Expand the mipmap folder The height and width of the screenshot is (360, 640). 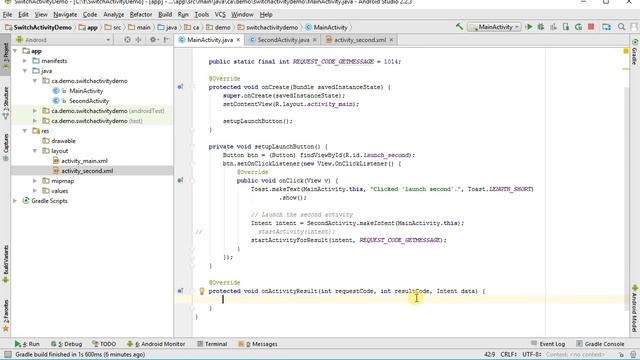point(35,181)
